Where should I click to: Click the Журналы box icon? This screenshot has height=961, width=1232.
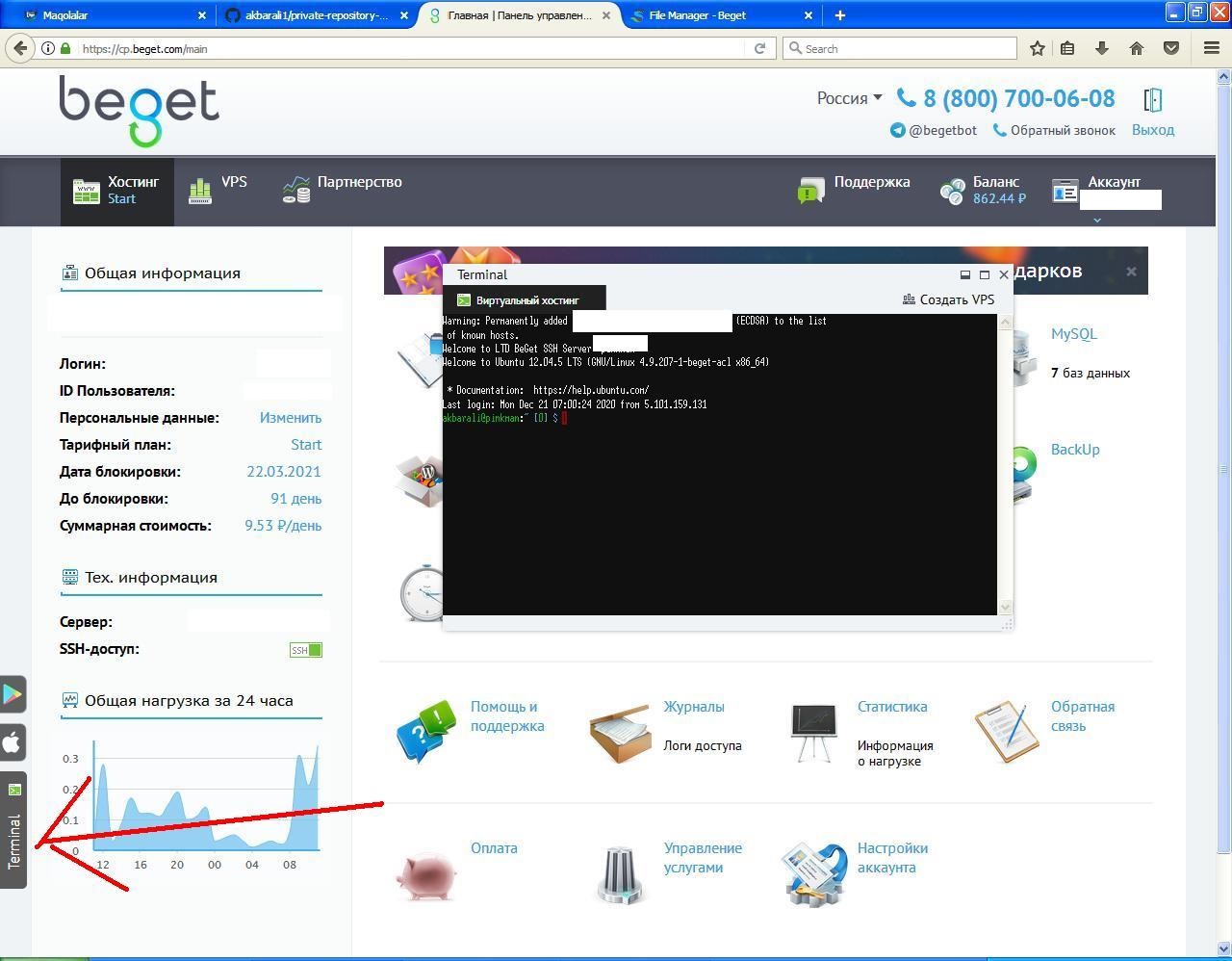[620, 734]
